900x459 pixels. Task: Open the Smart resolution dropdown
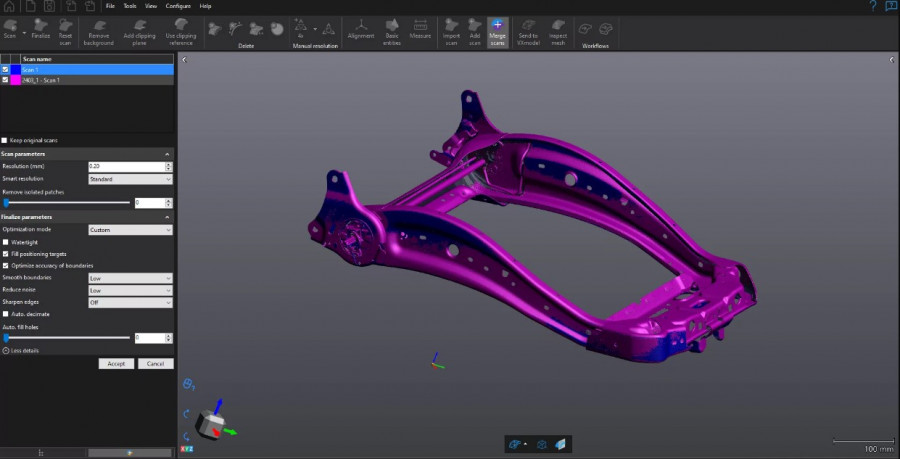[x=130, y=179]
